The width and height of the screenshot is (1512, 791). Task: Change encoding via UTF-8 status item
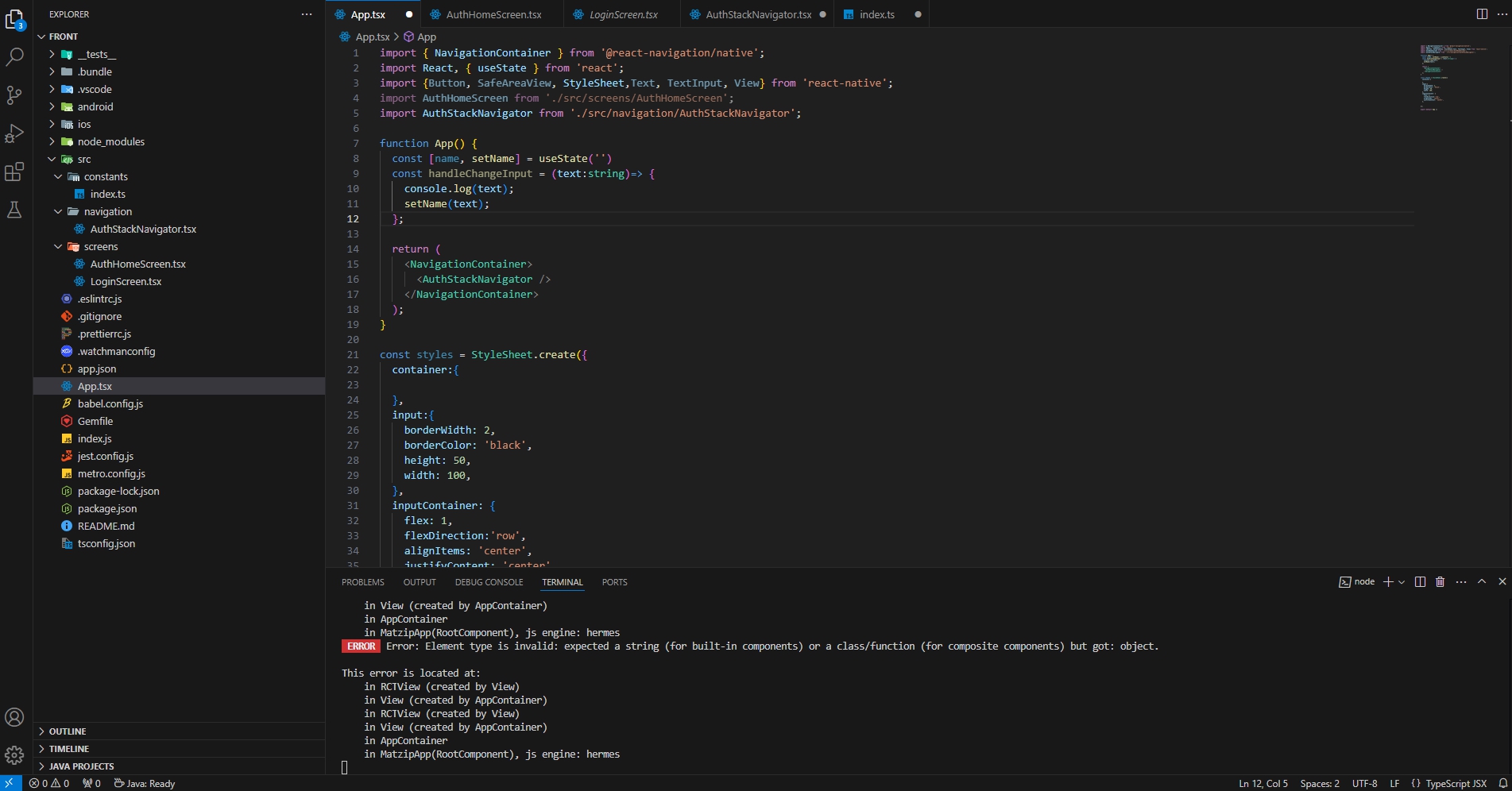pos(1364,783)
